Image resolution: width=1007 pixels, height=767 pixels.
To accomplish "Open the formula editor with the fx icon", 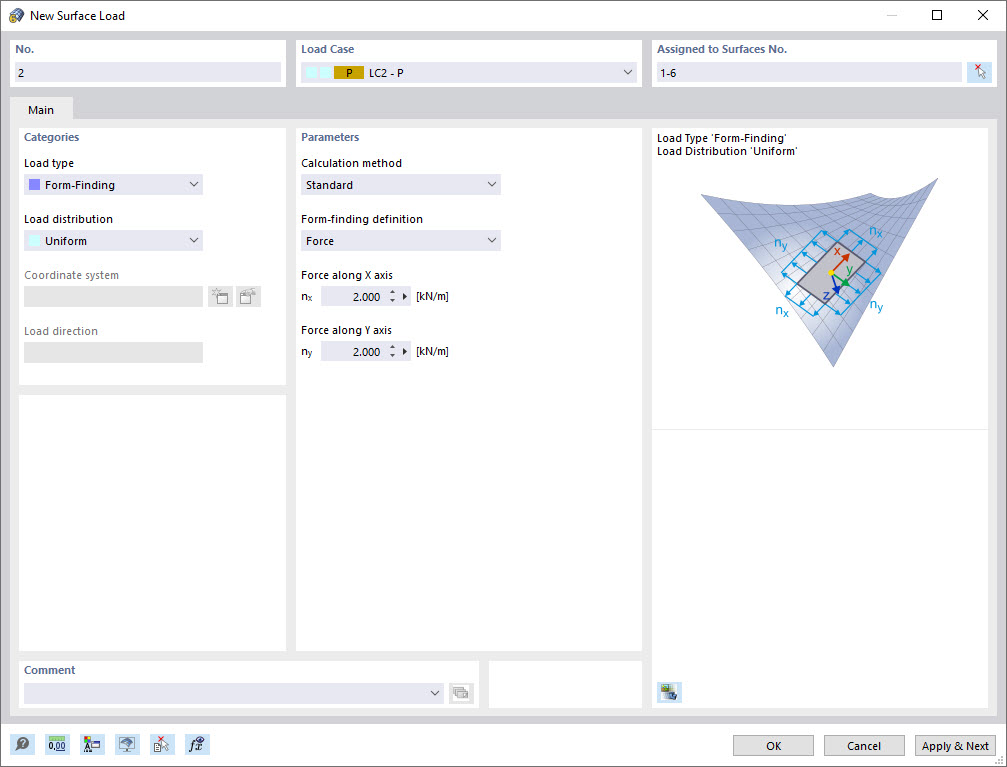I will (196, 744).
